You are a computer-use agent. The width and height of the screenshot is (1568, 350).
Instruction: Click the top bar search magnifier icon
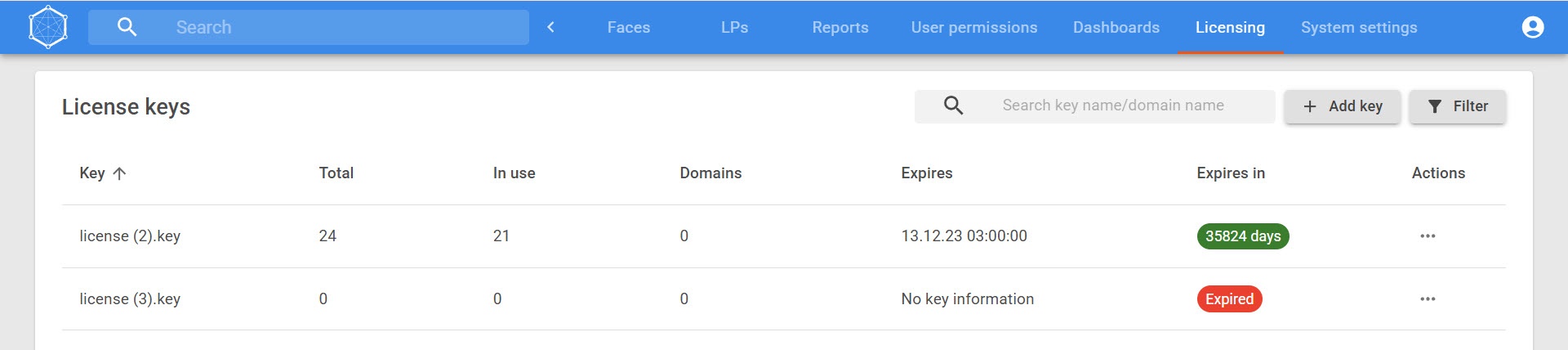[x=127, y=27]
